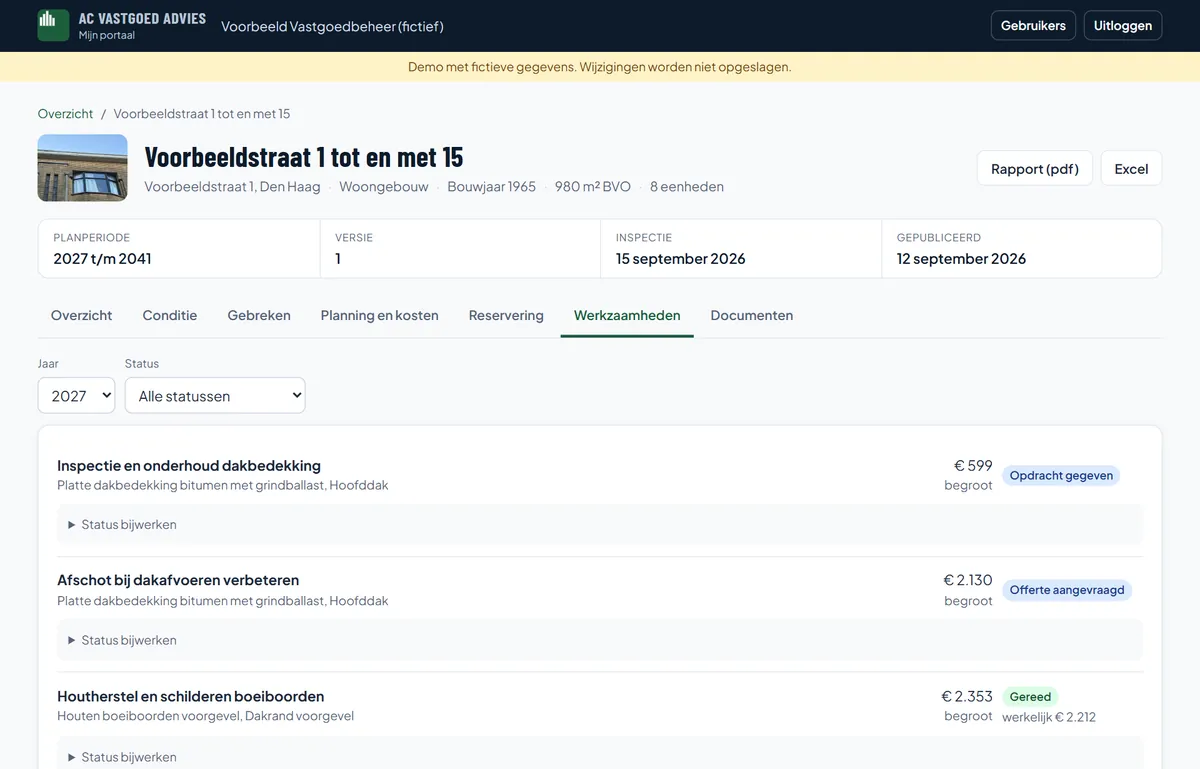
Task: Open the Jaar dropdown showing 2027
Action: pyautogui.click(x=77, y=395)
